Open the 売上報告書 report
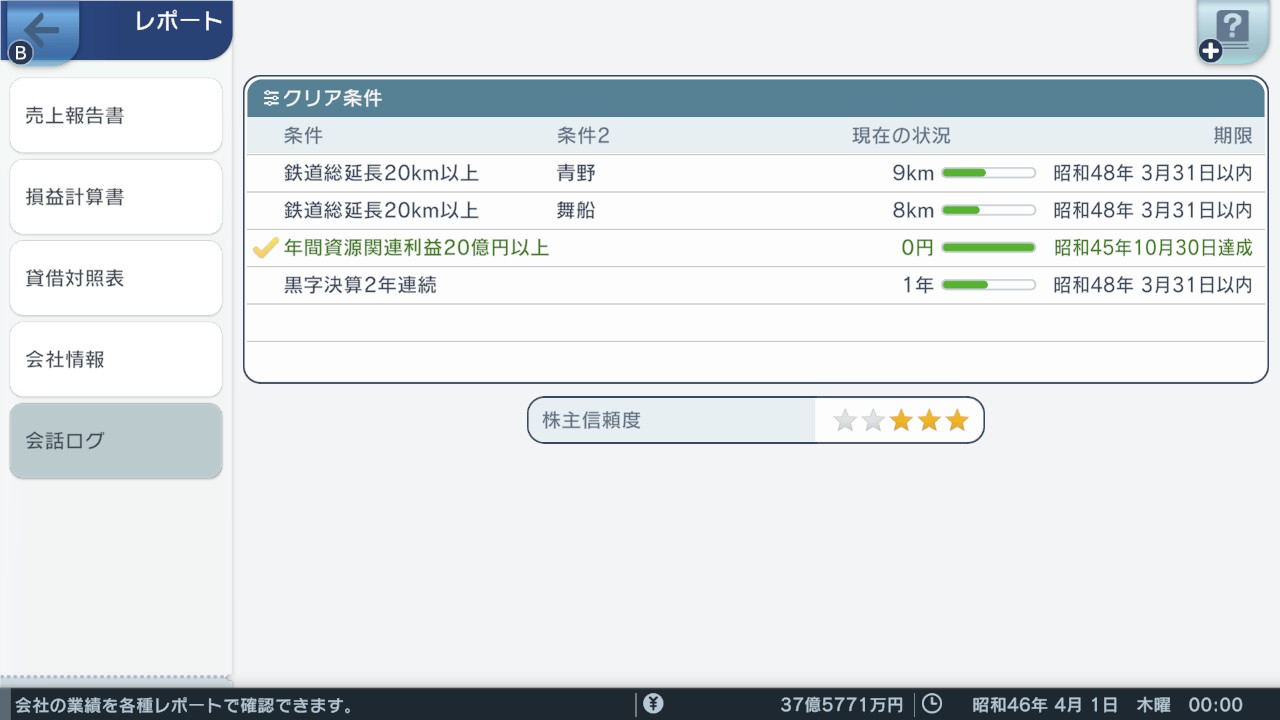 pyautogui.click(x=116, y=116)
